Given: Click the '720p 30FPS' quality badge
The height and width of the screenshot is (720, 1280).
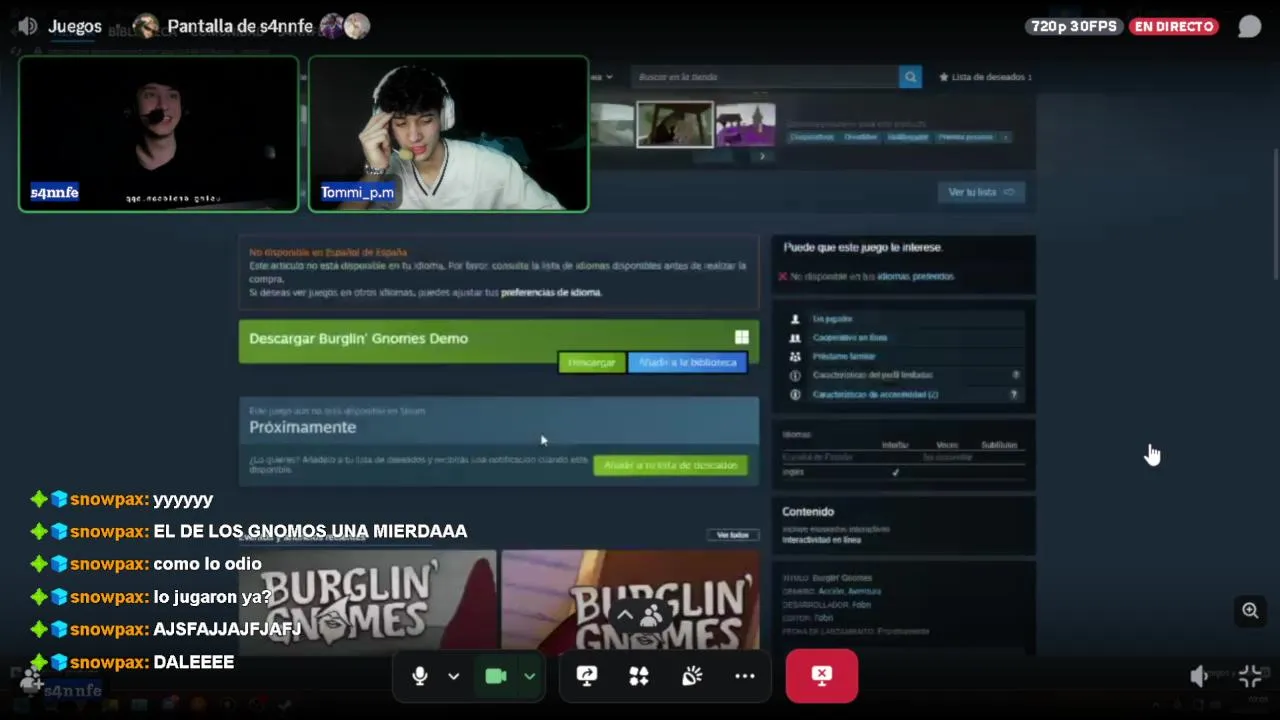Looking at the screenshot, I should point(1074,26).
